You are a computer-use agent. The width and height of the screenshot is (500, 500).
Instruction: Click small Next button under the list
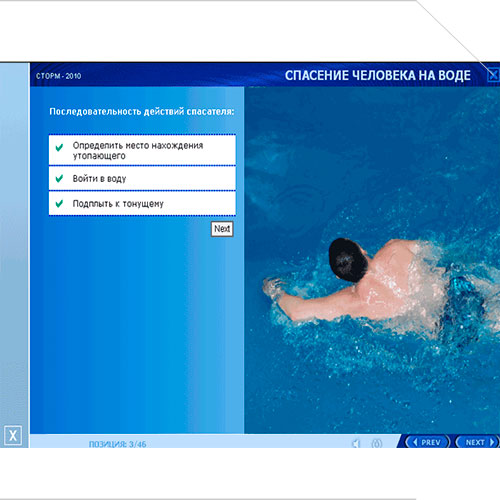point(222,229)
